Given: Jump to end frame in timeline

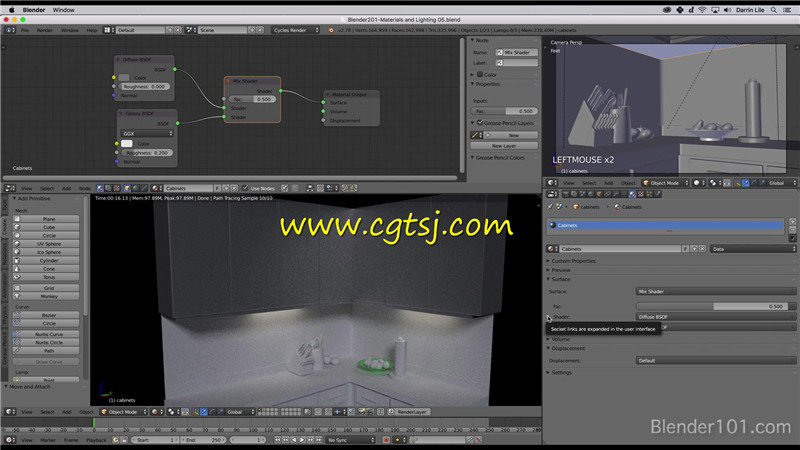Looking at the screenshot, I should click(x=319, y=440).
